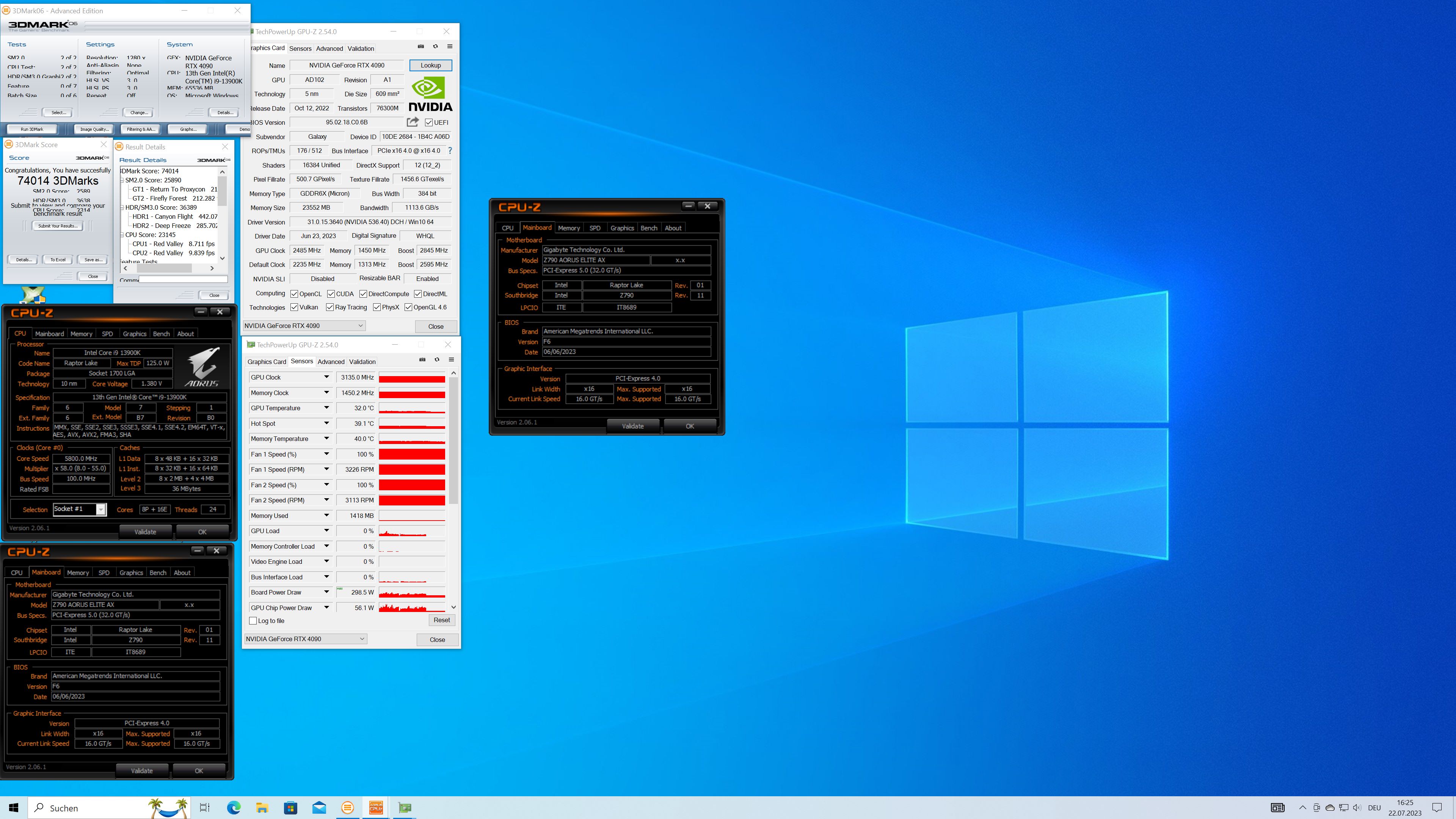Open Windows Start menu
Screen dimensions: 1456x819
coord(14,808)
